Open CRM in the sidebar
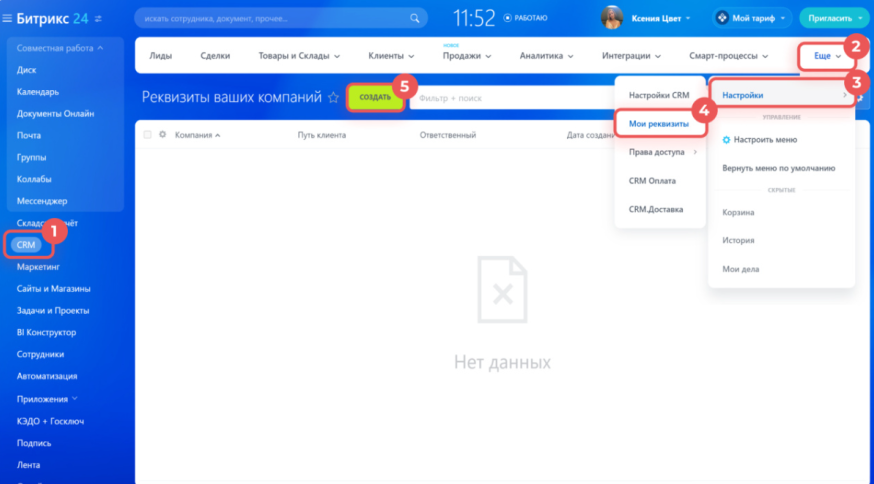874x484 pixels. [26, 245]
